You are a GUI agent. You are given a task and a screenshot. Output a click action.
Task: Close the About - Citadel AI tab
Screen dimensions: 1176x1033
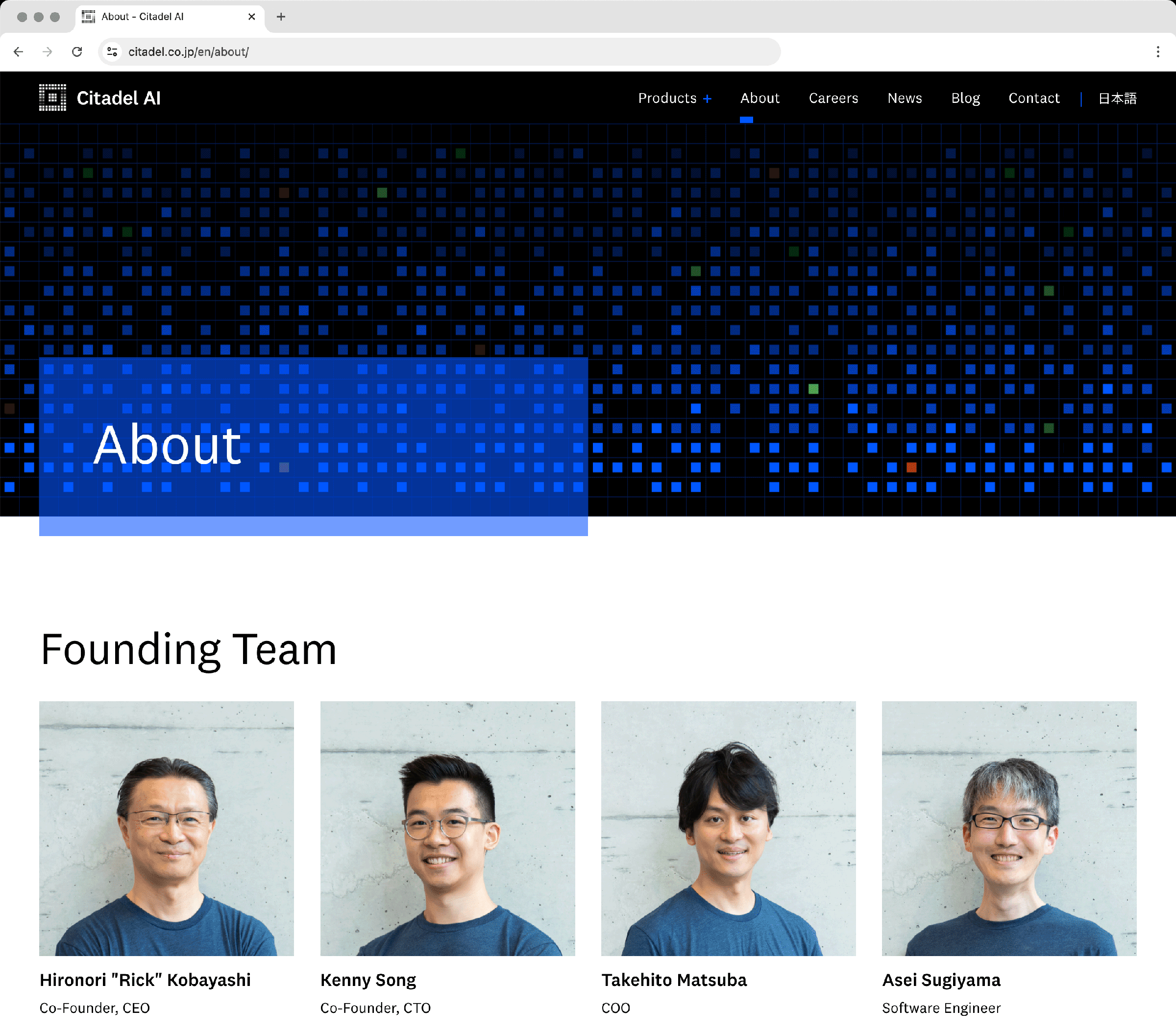coord(251,17)
